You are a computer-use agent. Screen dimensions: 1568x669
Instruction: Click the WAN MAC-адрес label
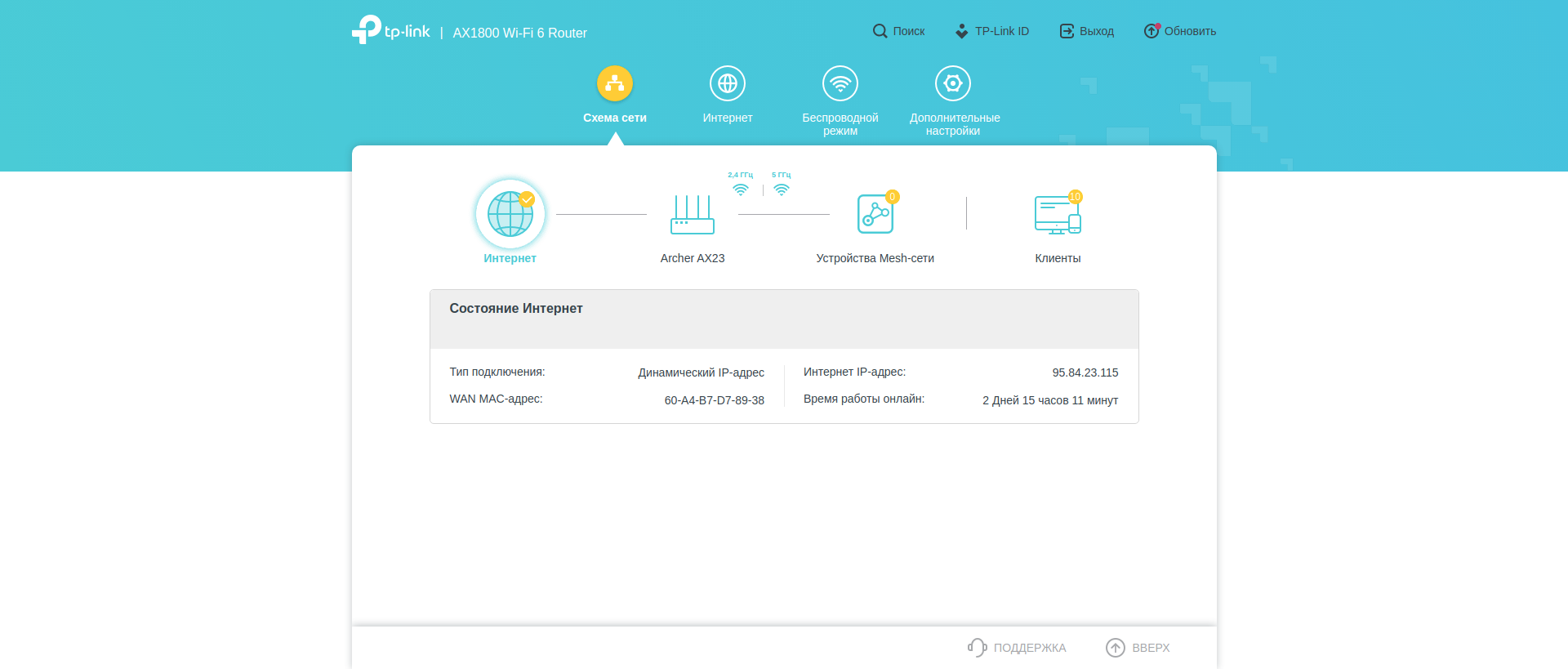(x=496, y=399)
